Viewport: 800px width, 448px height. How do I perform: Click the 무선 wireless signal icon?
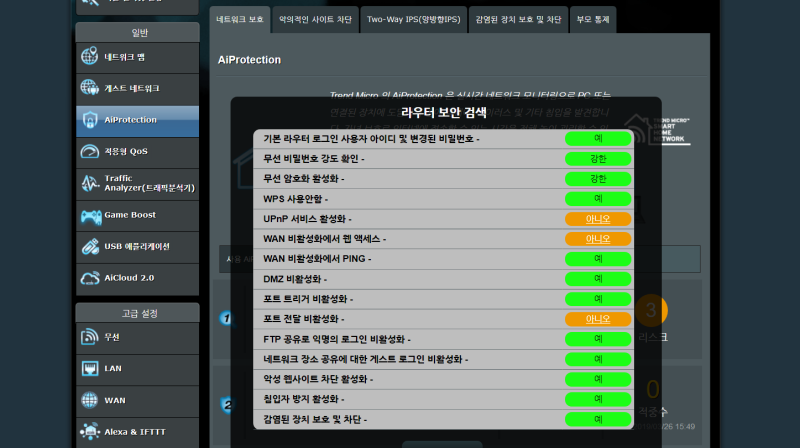point(90,337)
